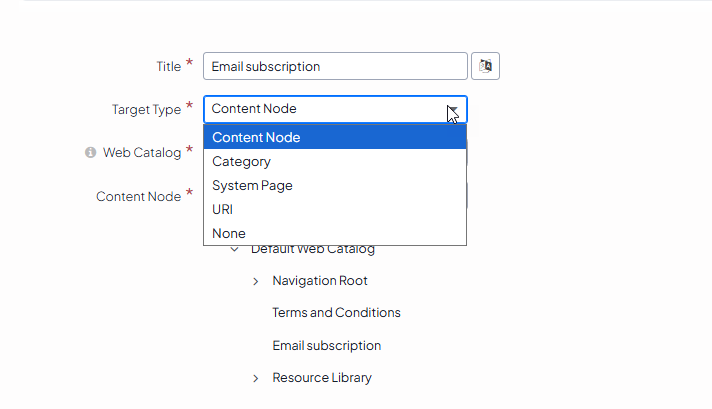Viewport: 712px width, 409px height.
Task: Click the Resource Library tree label
Action: [322, 378]
